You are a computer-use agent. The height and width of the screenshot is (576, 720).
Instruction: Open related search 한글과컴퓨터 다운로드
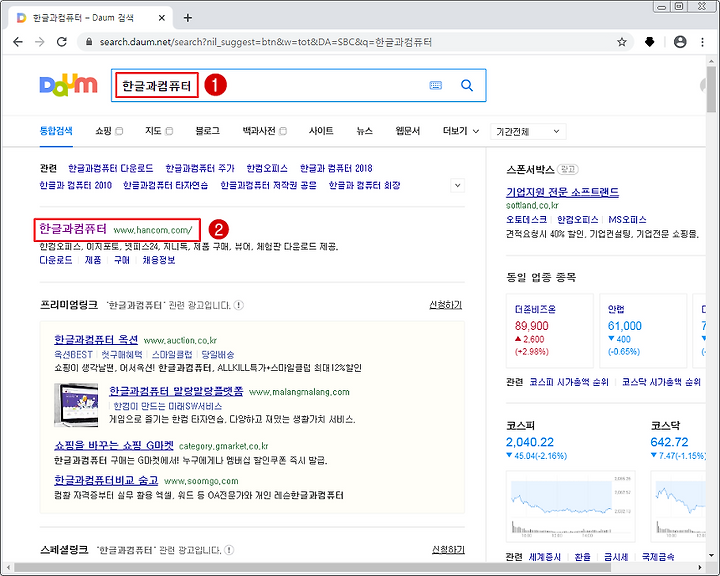point(111,168)
